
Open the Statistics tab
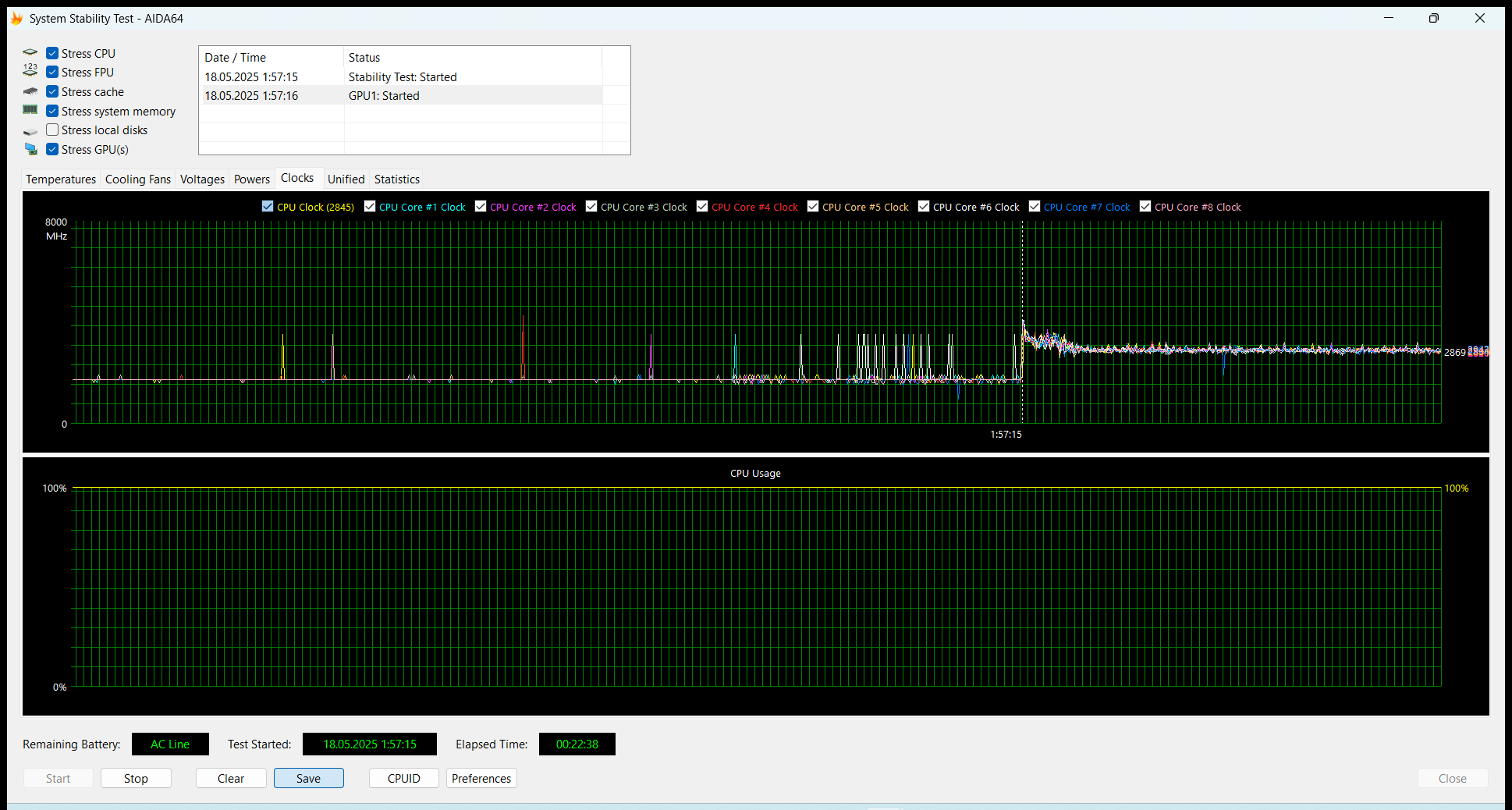396,179
